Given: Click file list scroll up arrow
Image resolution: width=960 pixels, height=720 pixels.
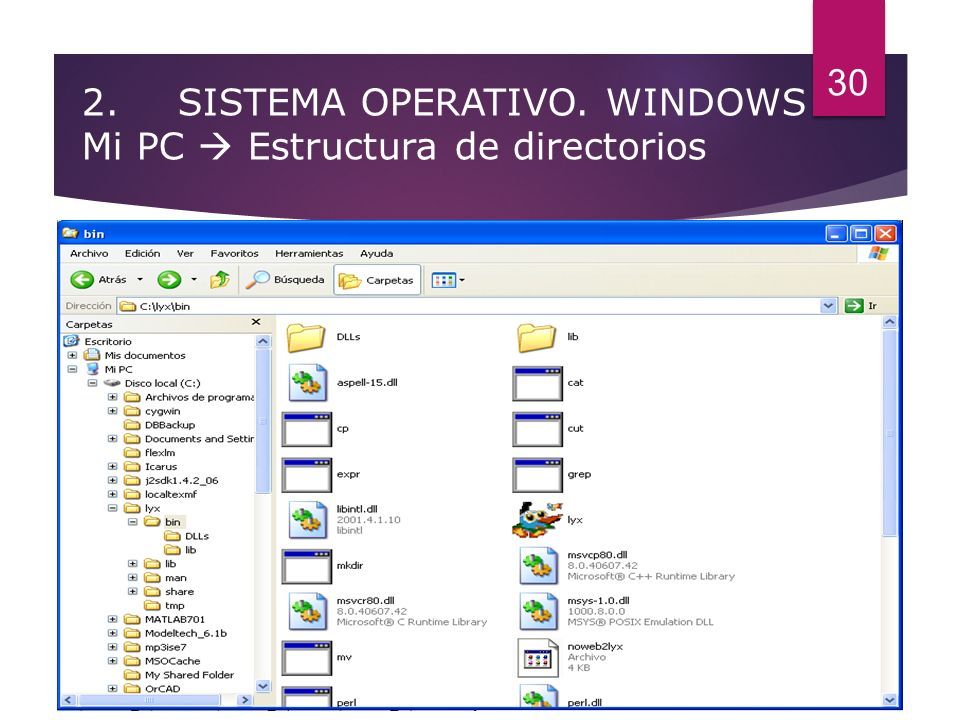Looking at the screenshot, I should [890, 322].
